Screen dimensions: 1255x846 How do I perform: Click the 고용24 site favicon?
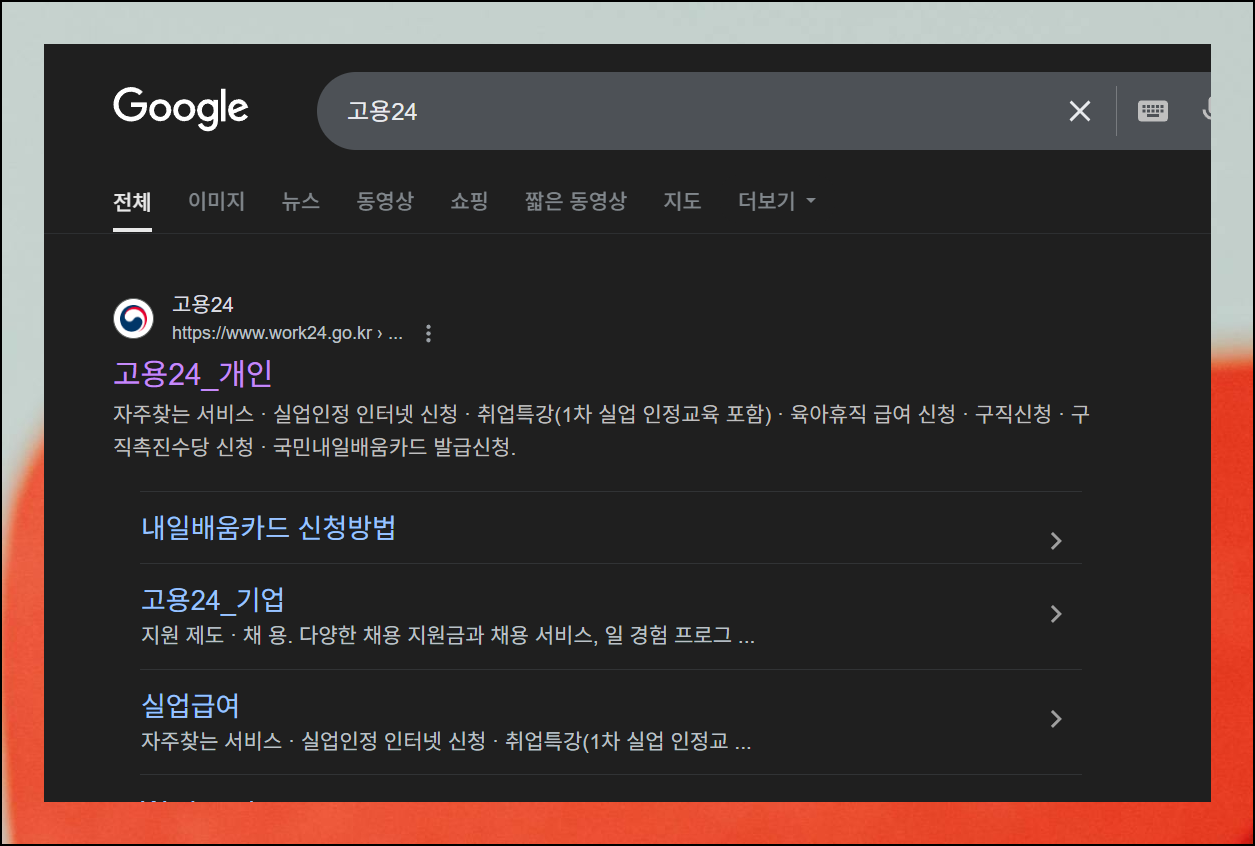click(133, 319)
